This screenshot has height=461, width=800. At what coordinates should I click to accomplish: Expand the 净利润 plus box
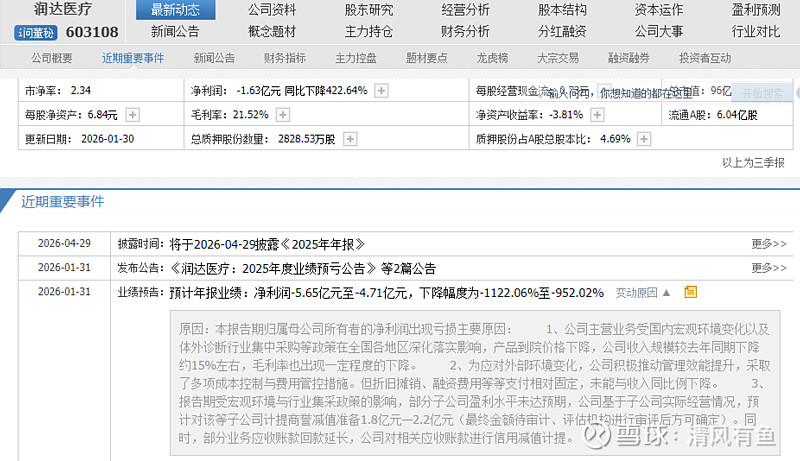[381, 91]
